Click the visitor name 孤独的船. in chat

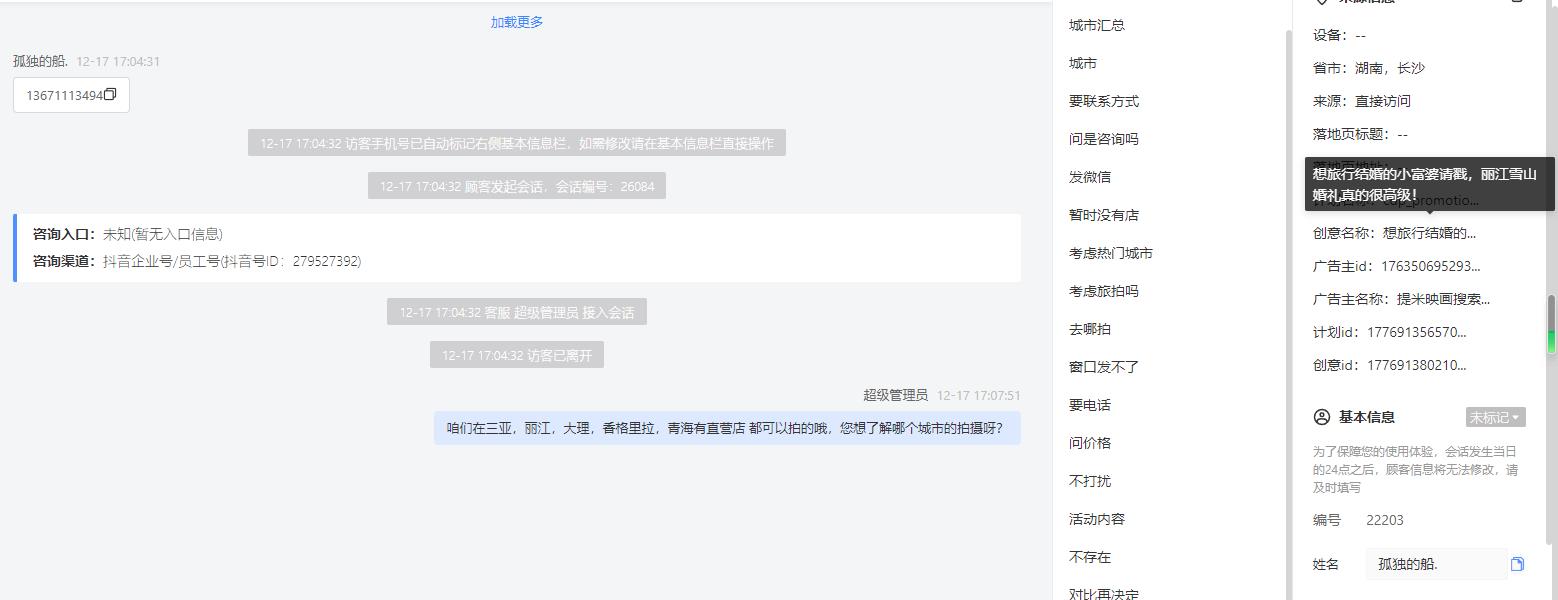[x=40, y=61]
